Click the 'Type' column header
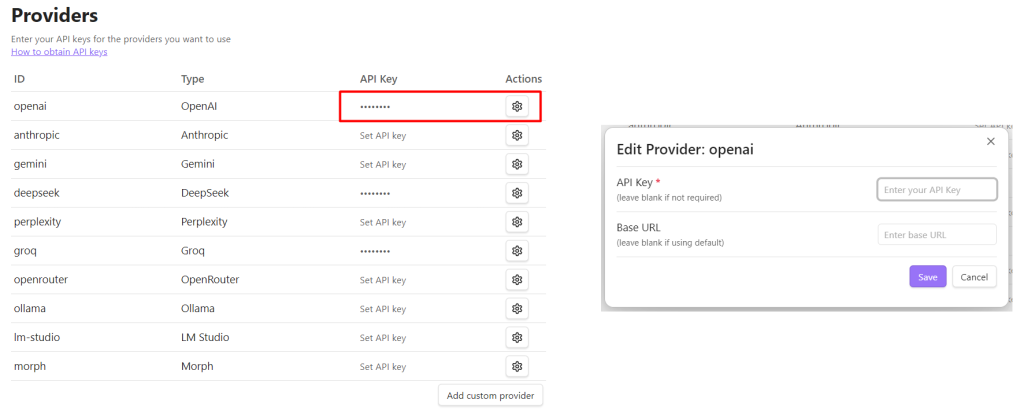Image resolution: width=1024 pixels, height=415 pixels. tap(193, 79)
